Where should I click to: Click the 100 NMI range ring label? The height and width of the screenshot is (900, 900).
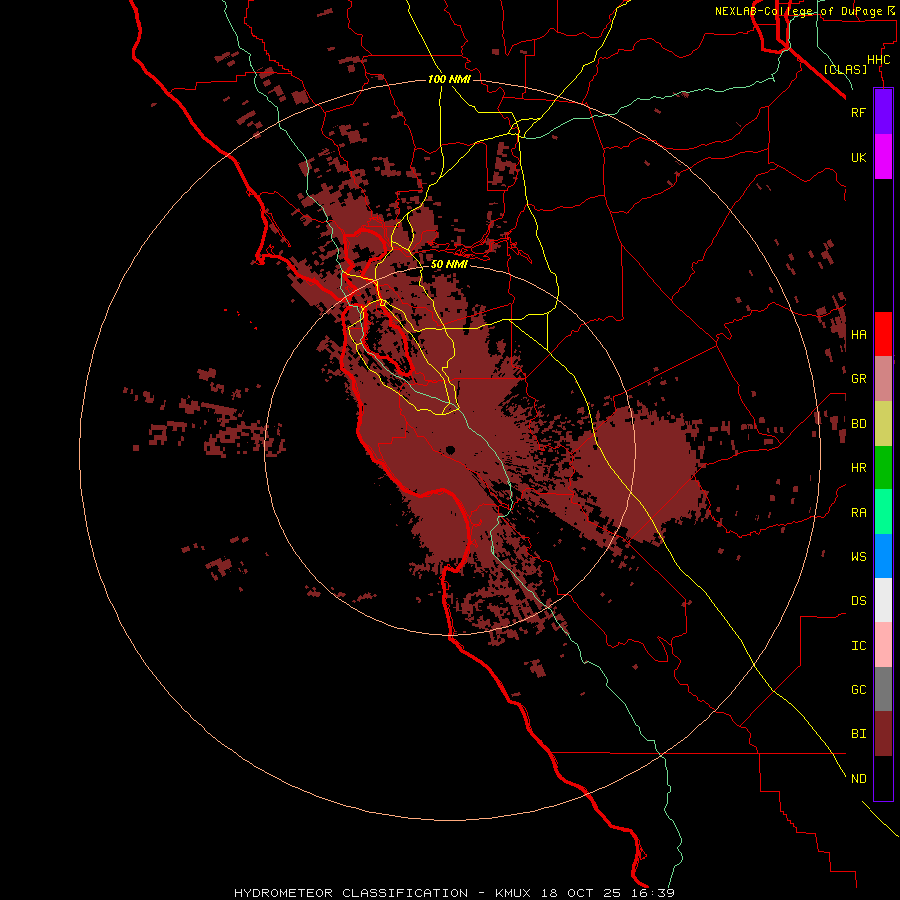449,79
